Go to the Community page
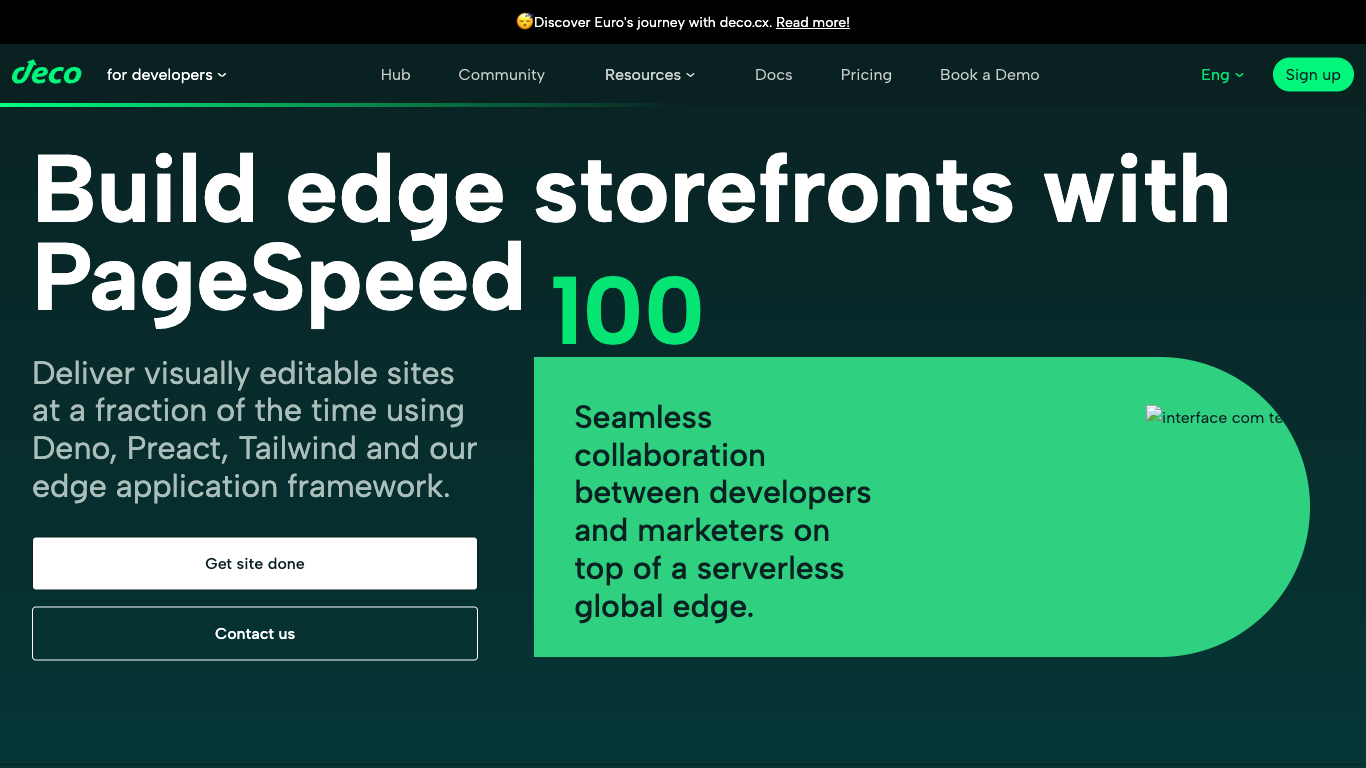Image resolution: width=1366 pixels, height=768 pixels. click(x=502, y=75)
